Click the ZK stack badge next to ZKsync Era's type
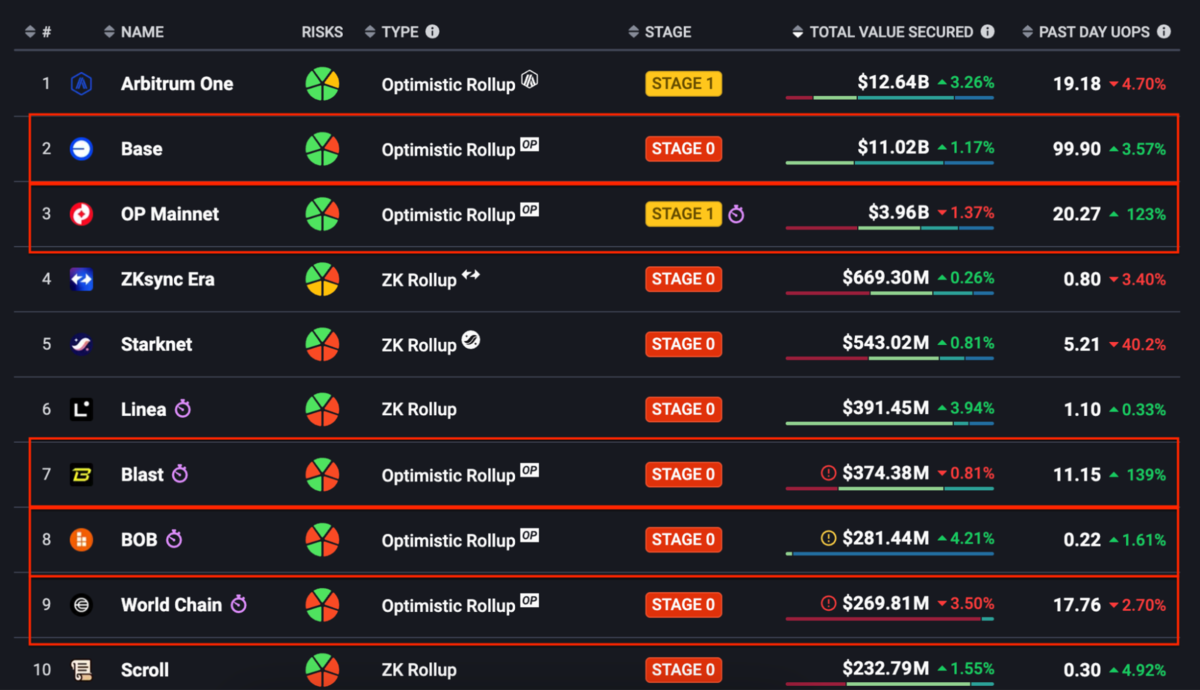 coord(471,275)
